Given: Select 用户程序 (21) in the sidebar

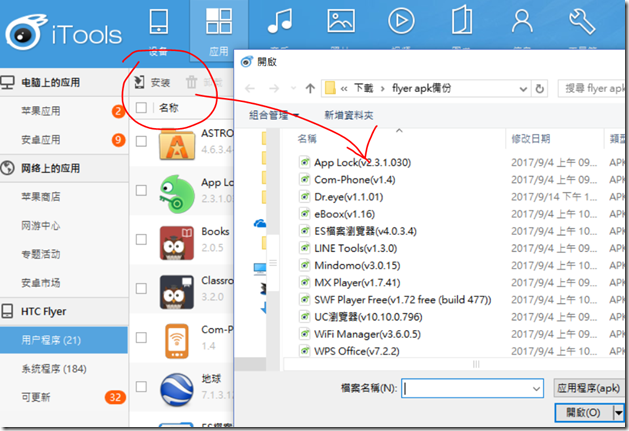Looking at the screenshot, I should tap(64, 340).
